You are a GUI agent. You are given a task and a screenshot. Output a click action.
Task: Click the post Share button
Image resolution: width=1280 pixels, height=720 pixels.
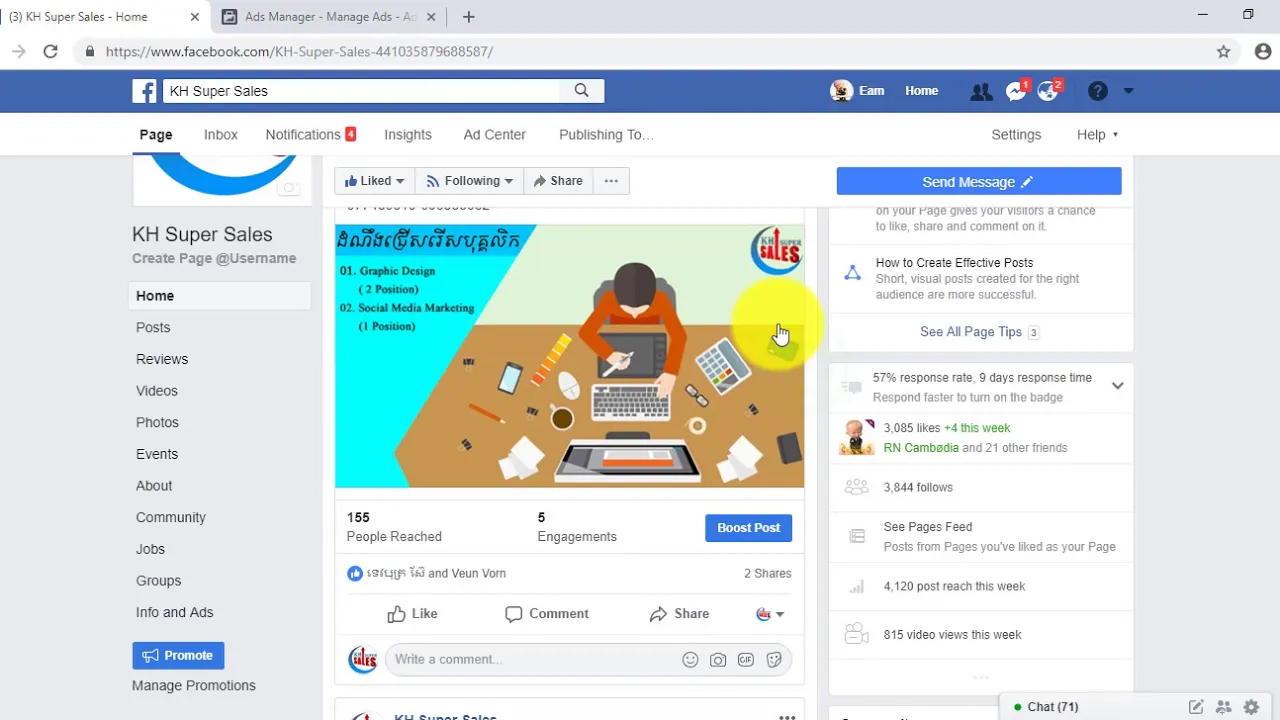coord(679,614)
